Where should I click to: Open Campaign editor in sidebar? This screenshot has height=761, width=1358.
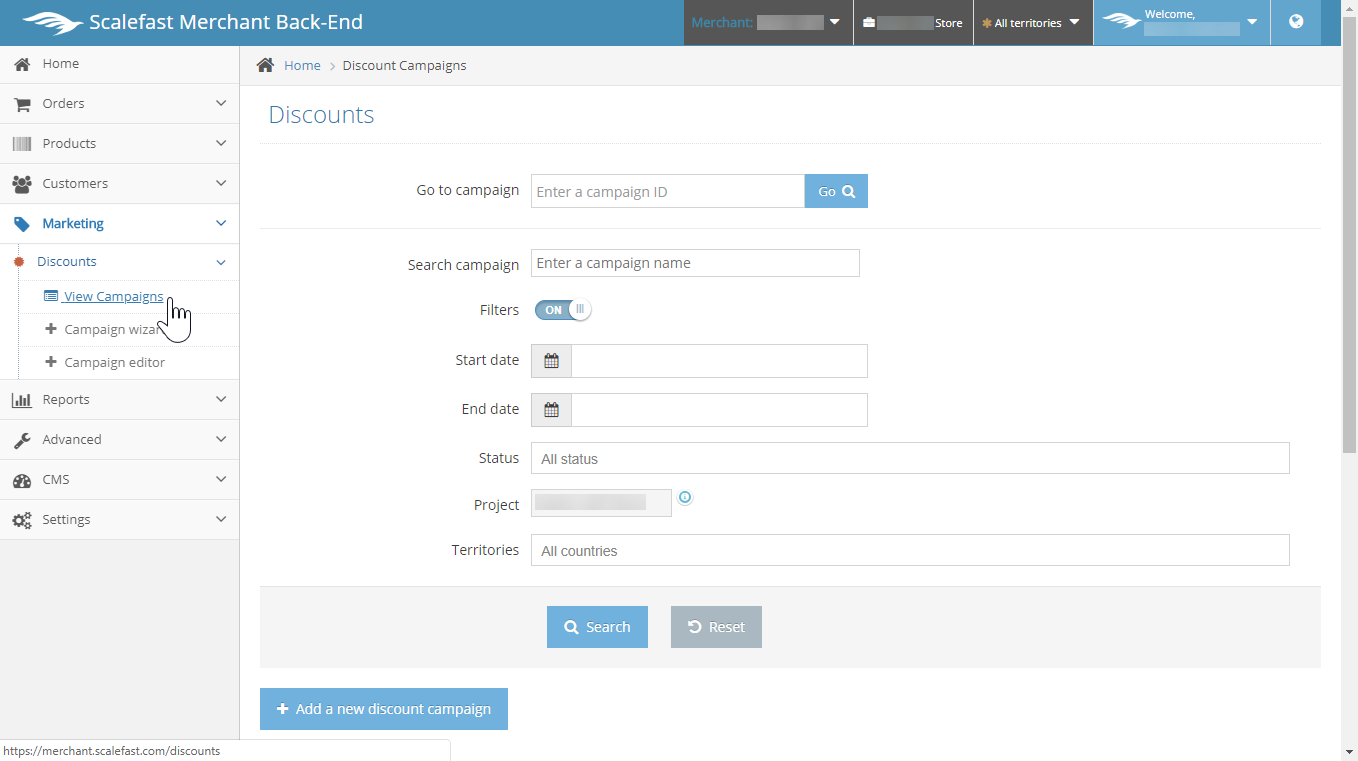point(114,363)
